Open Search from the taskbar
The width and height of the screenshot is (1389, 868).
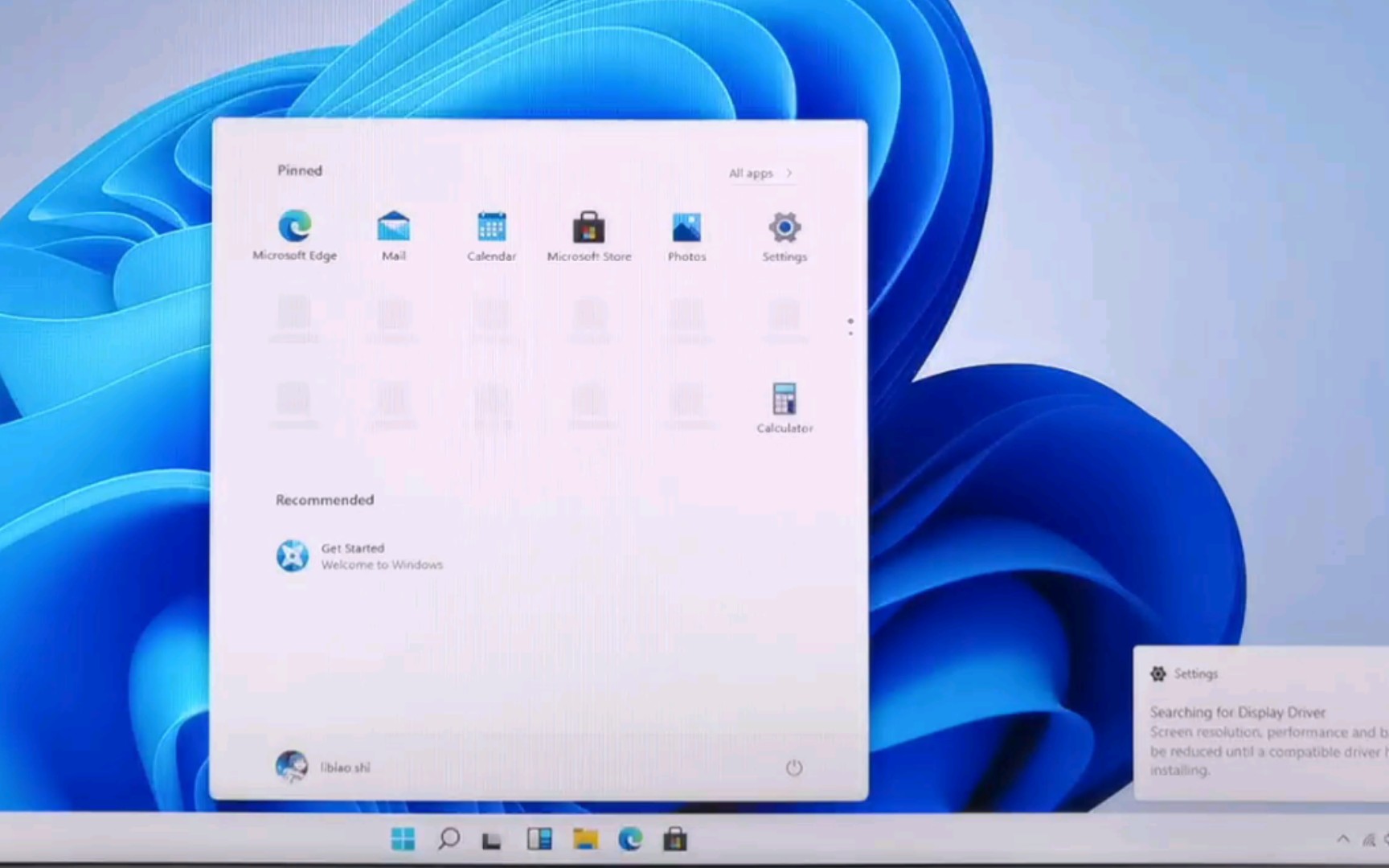coord(449,839)
